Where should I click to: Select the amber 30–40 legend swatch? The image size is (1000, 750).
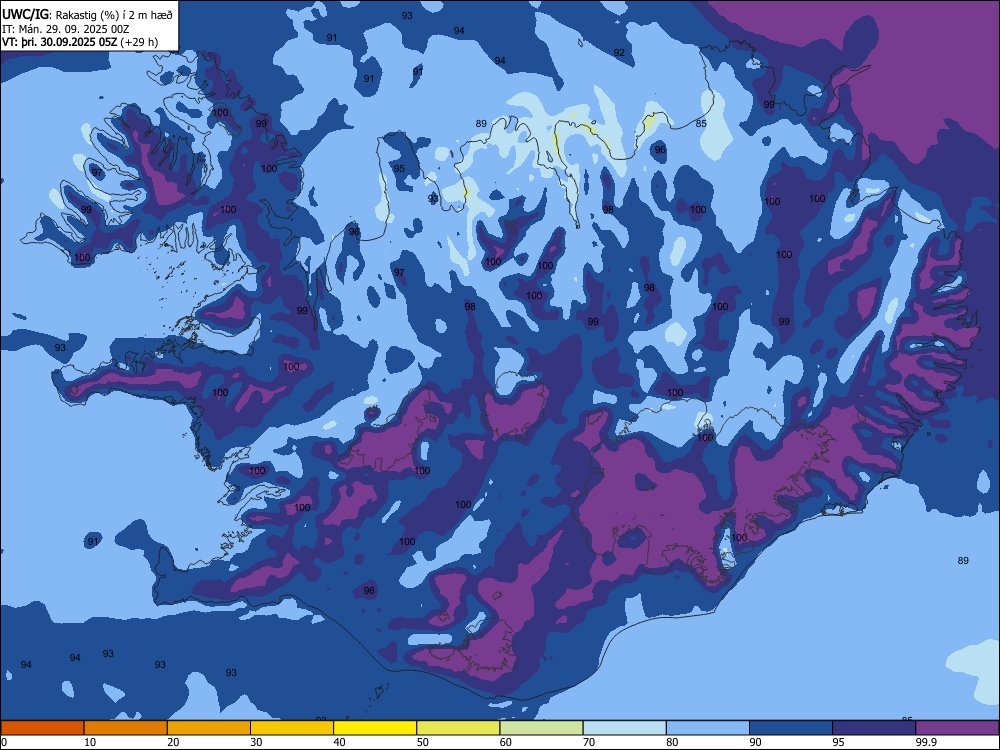click(292, 728)
